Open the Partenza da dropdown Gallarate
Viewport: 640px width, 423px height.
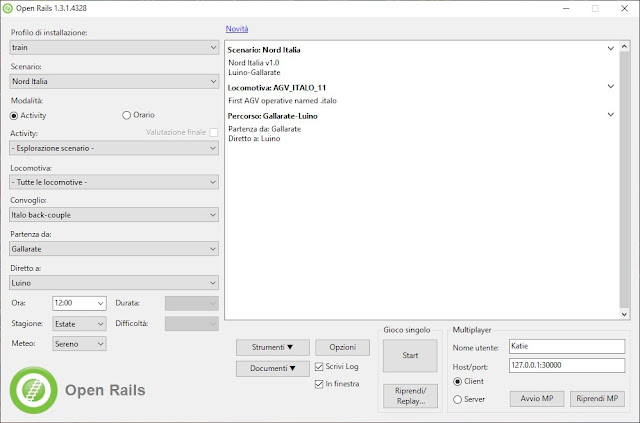114,249
